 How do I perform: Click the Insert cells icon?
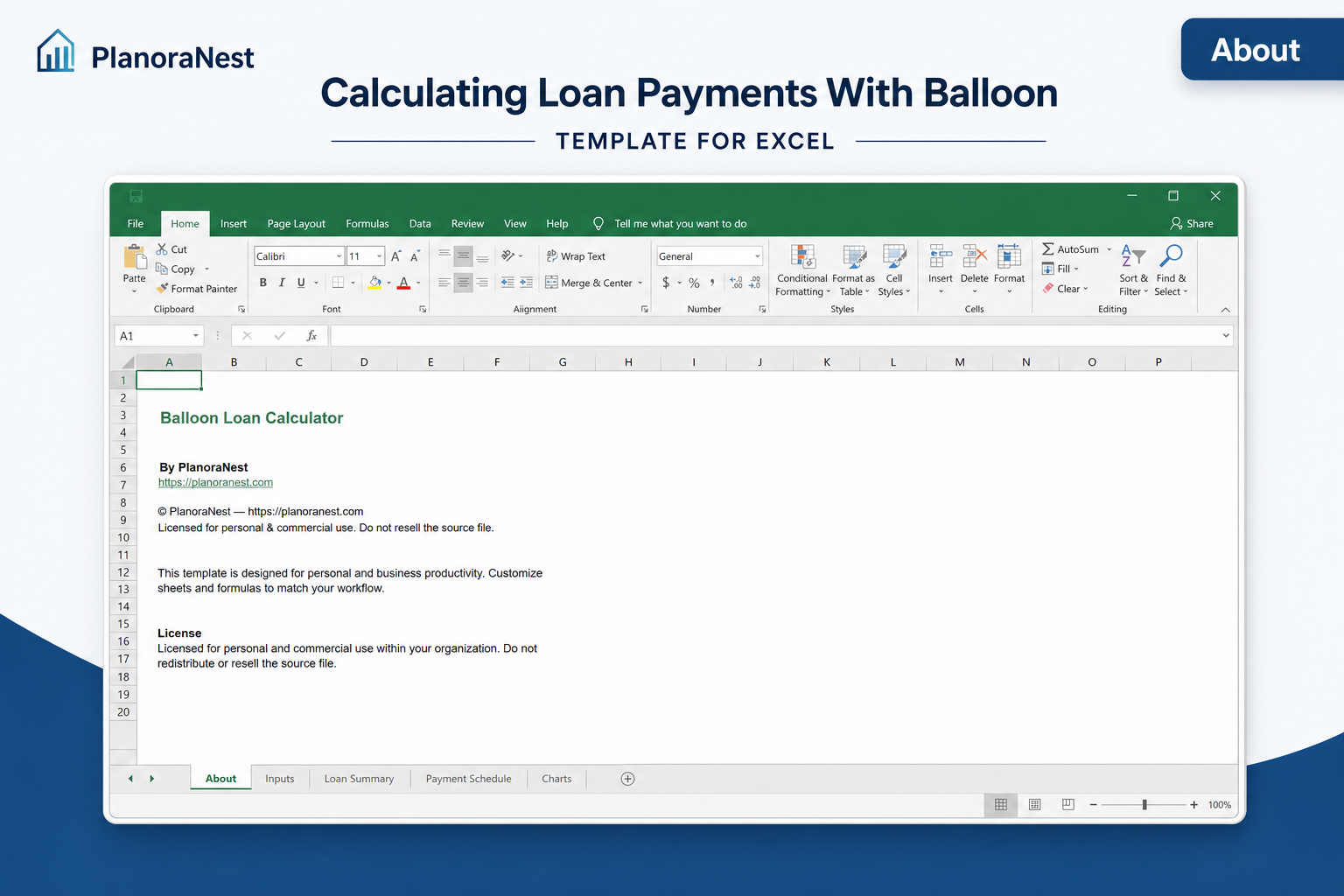[941, 256]
